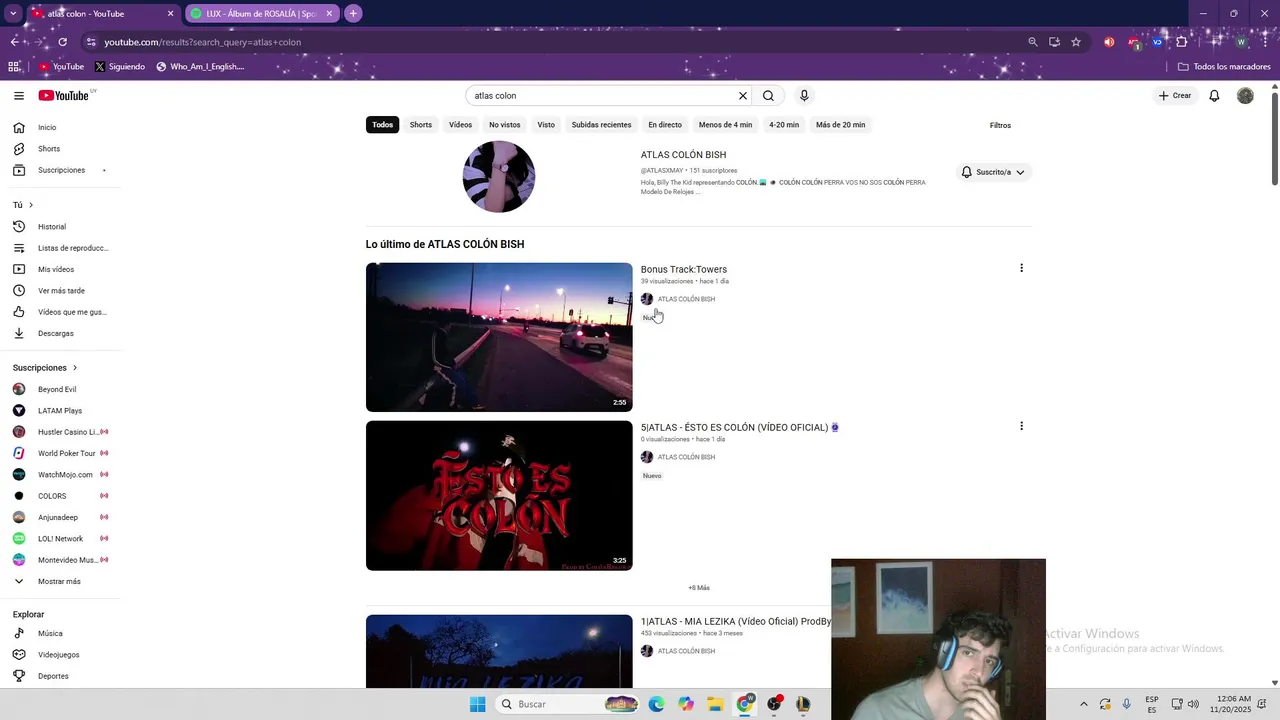Open Who_Am_I_English bookmark
This screenshot has width=1280, height=720.
point(200,67)
